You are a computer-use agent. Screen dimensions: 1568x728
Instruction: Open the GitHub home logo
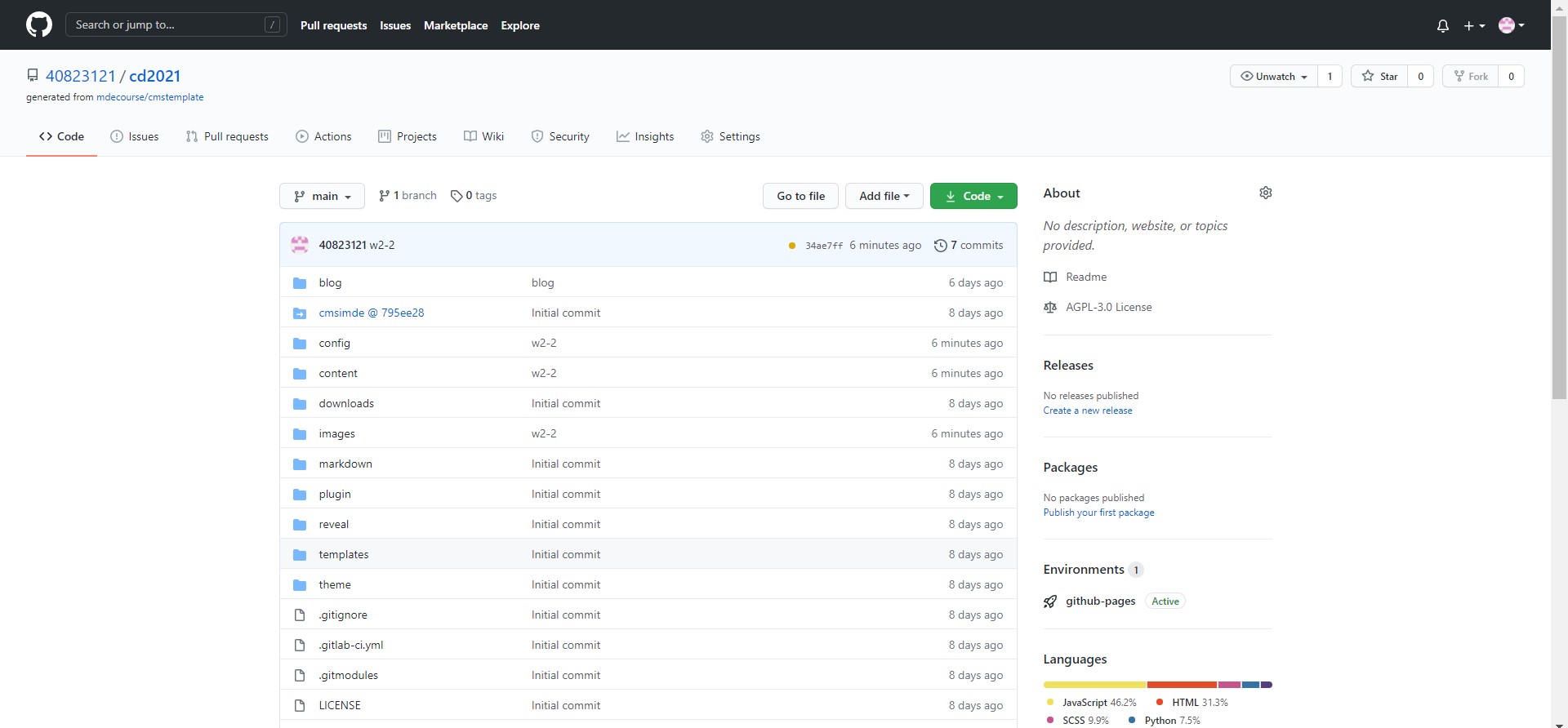pyautogui.click(x=39, y=24)
